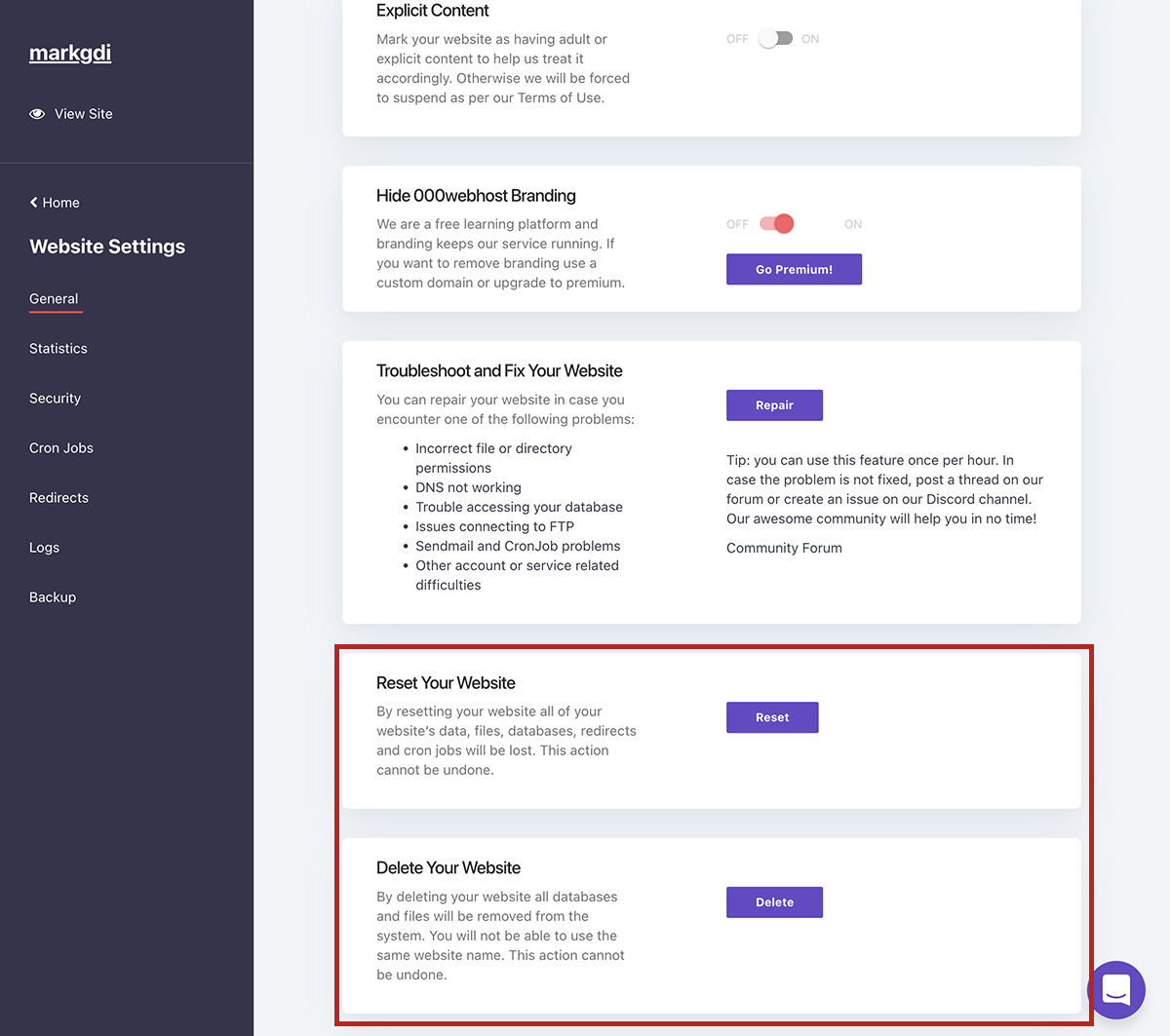
Task: Click the markgdi site name link
Action: (x=70, y=53)
